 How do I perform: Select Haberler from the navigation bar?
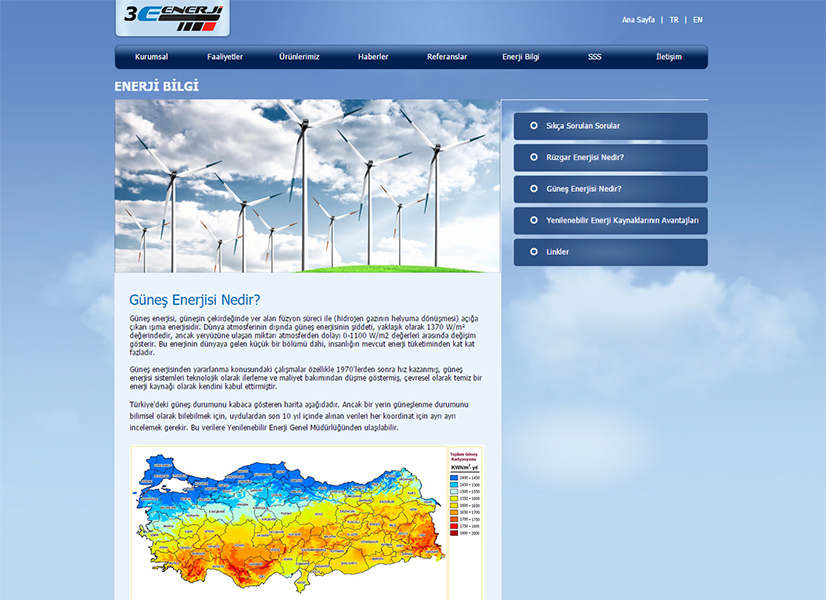pos(373,57)
